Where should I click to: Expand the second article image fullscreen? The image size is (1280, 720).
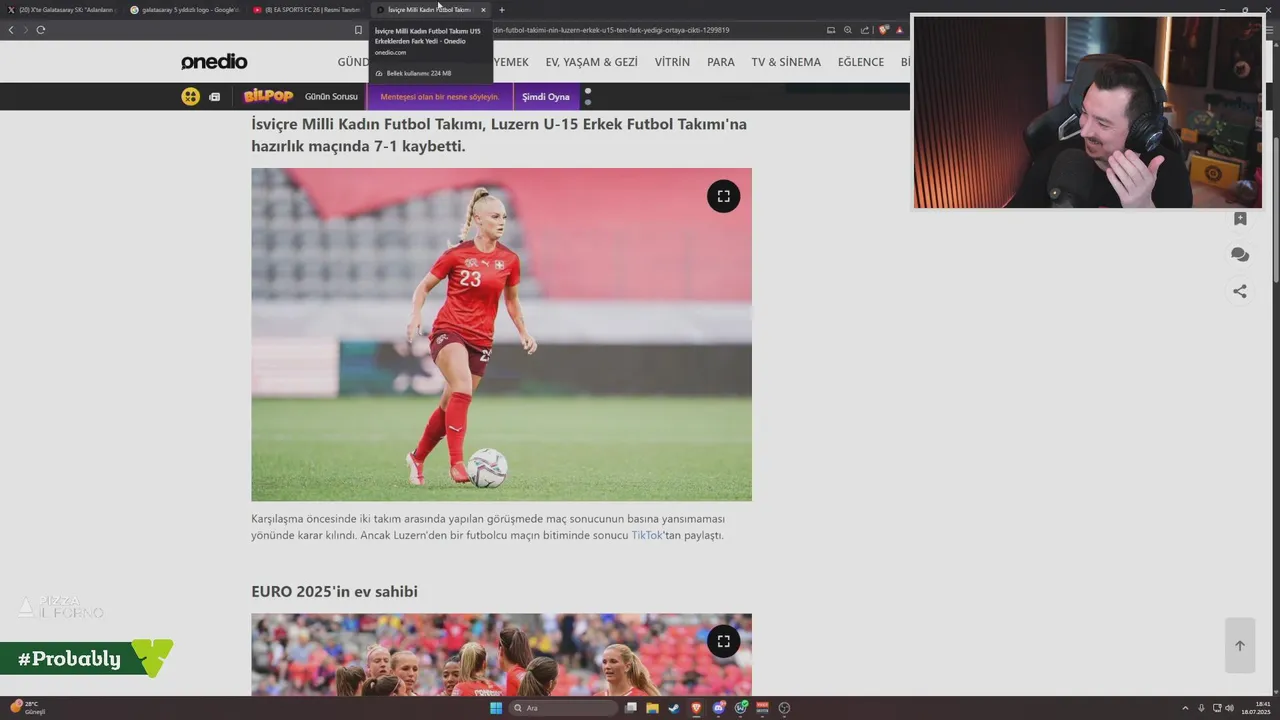click(724, 641)
